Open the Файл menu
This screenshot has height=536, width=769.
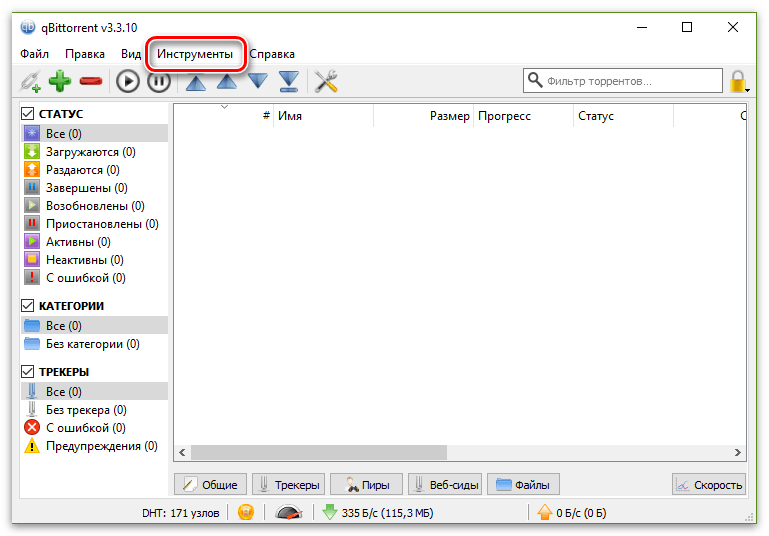point(34,54)
